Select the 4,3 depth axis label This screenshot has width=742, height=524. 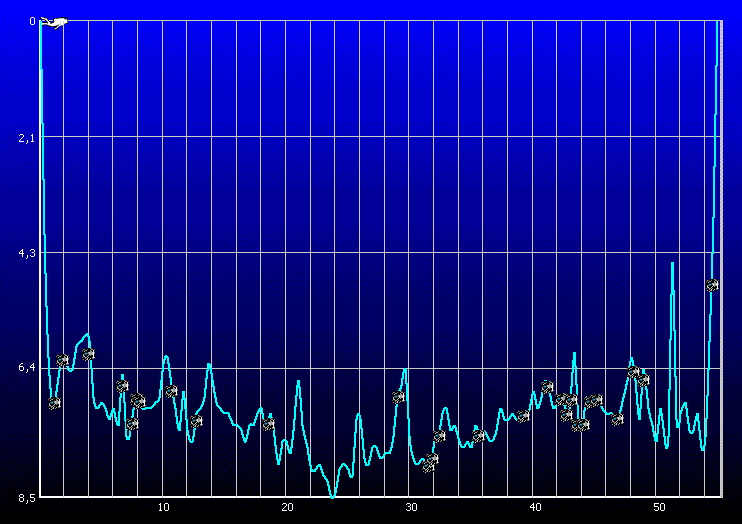pyautogui.click(x=26, y=253)
